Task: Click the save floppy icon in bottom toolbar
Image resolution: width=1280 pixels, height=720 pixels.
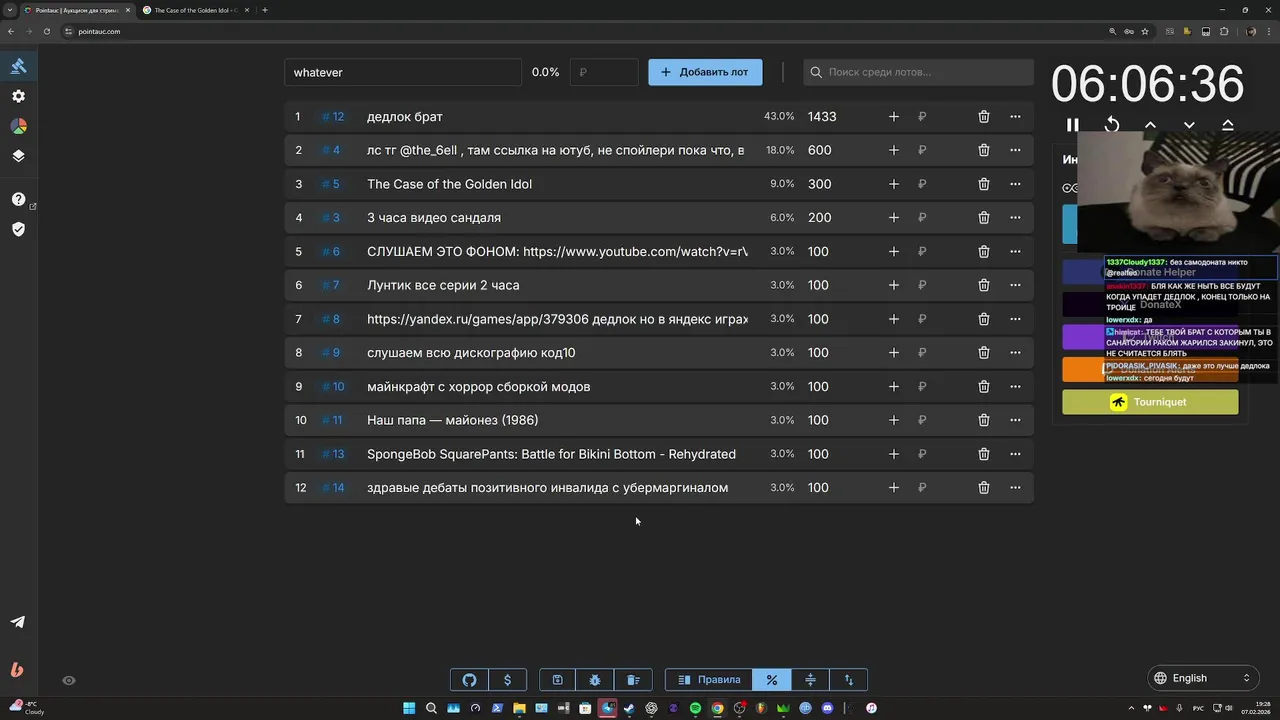Action: (557, 680)
